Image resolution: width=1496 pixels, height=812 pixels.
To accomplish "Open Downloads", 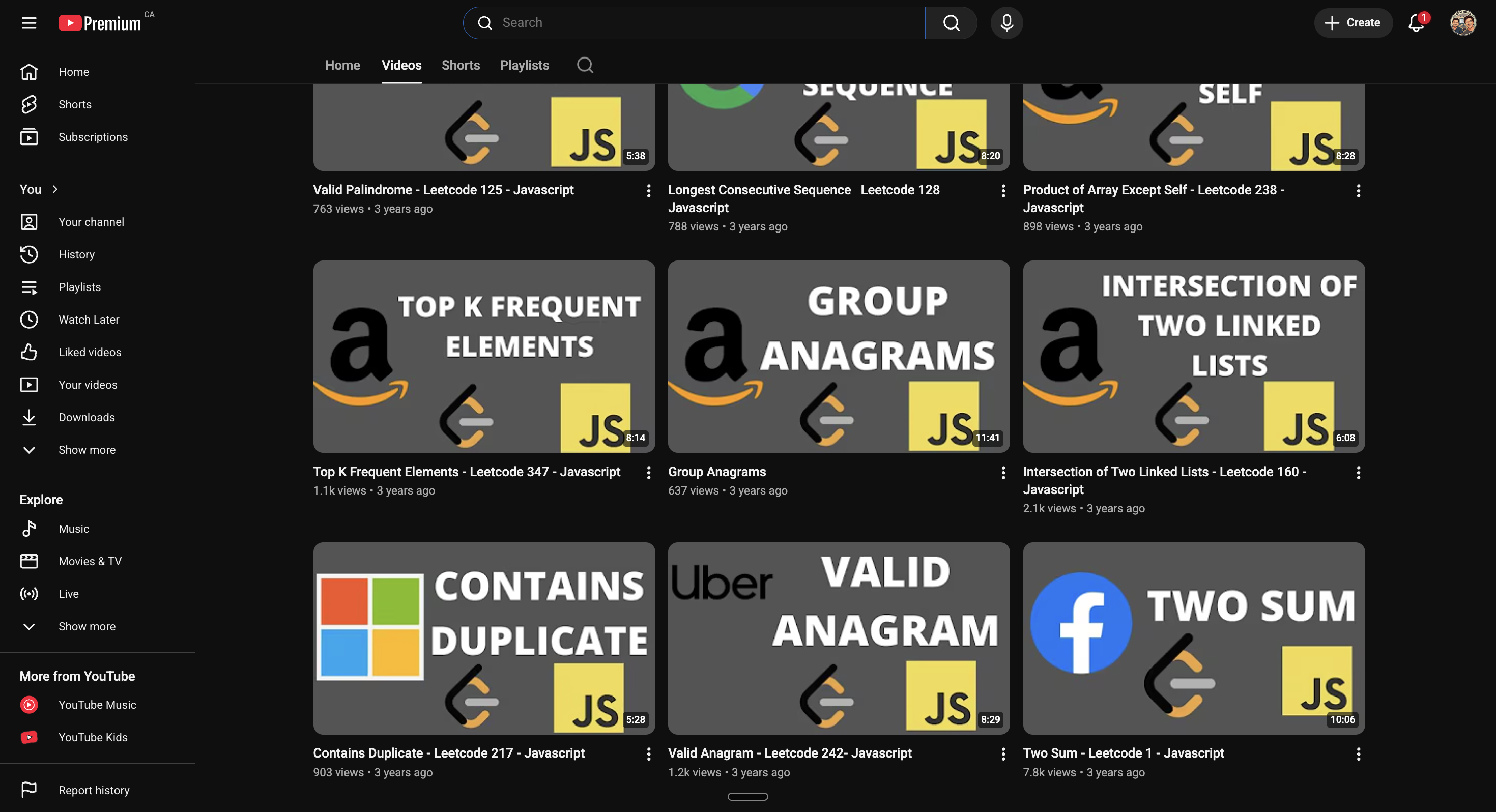I will (x=98, y=417).
